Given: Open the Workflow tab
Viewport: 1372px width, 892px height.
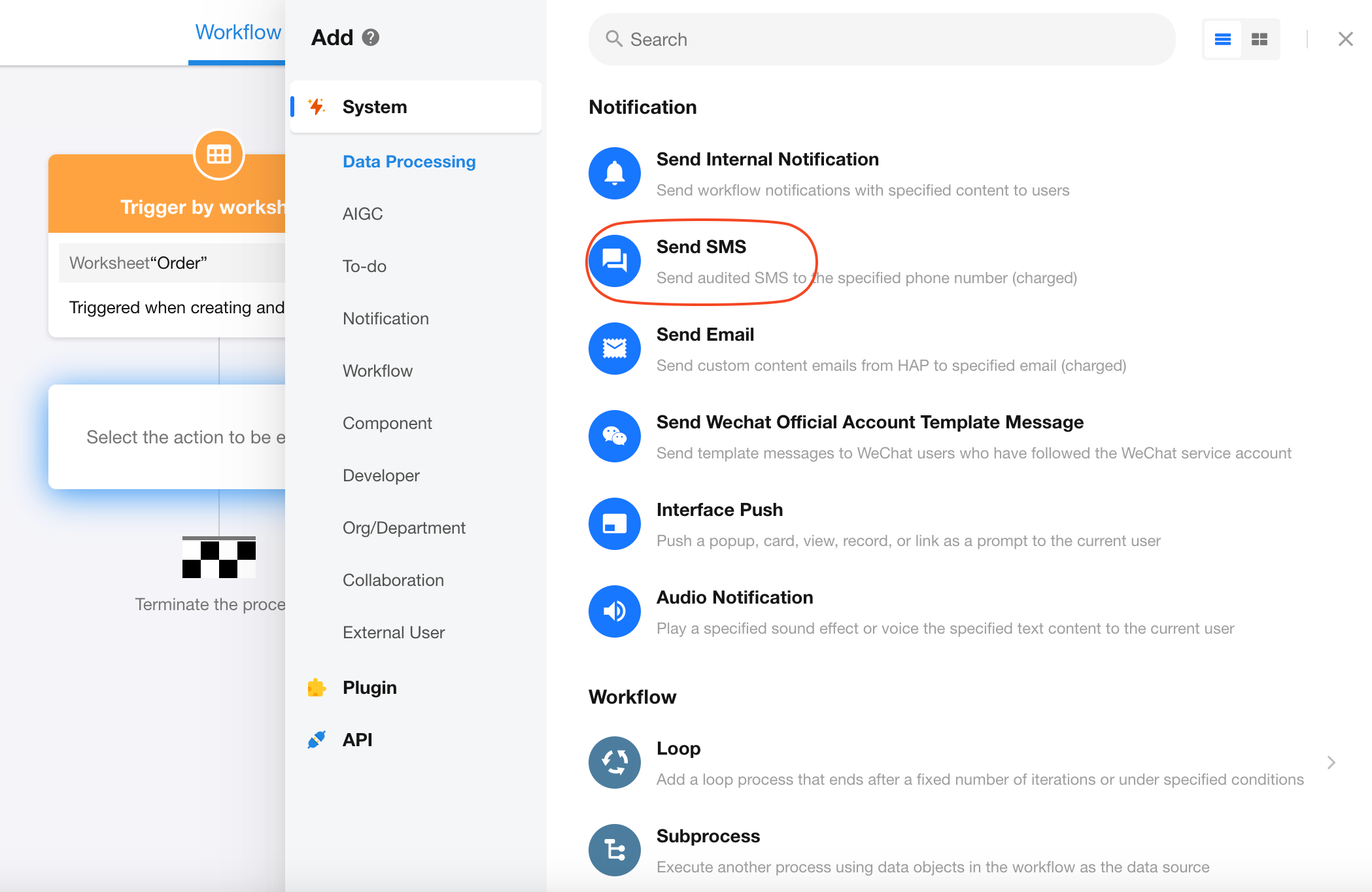Looking at the screenshot, I should tap(237, 32).
